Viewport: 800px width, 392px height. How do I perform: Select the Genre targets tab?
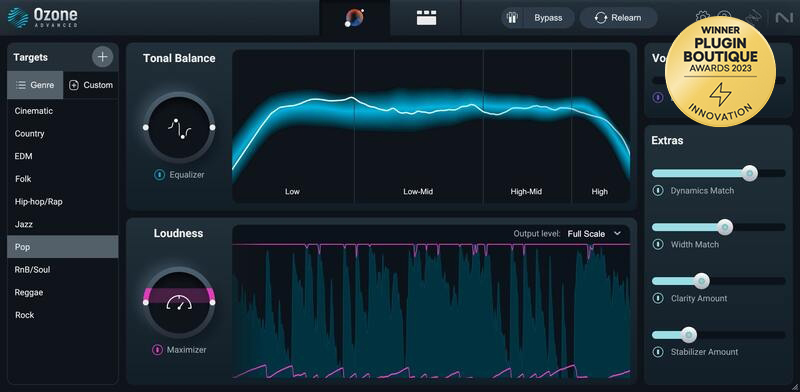[35, 85]
